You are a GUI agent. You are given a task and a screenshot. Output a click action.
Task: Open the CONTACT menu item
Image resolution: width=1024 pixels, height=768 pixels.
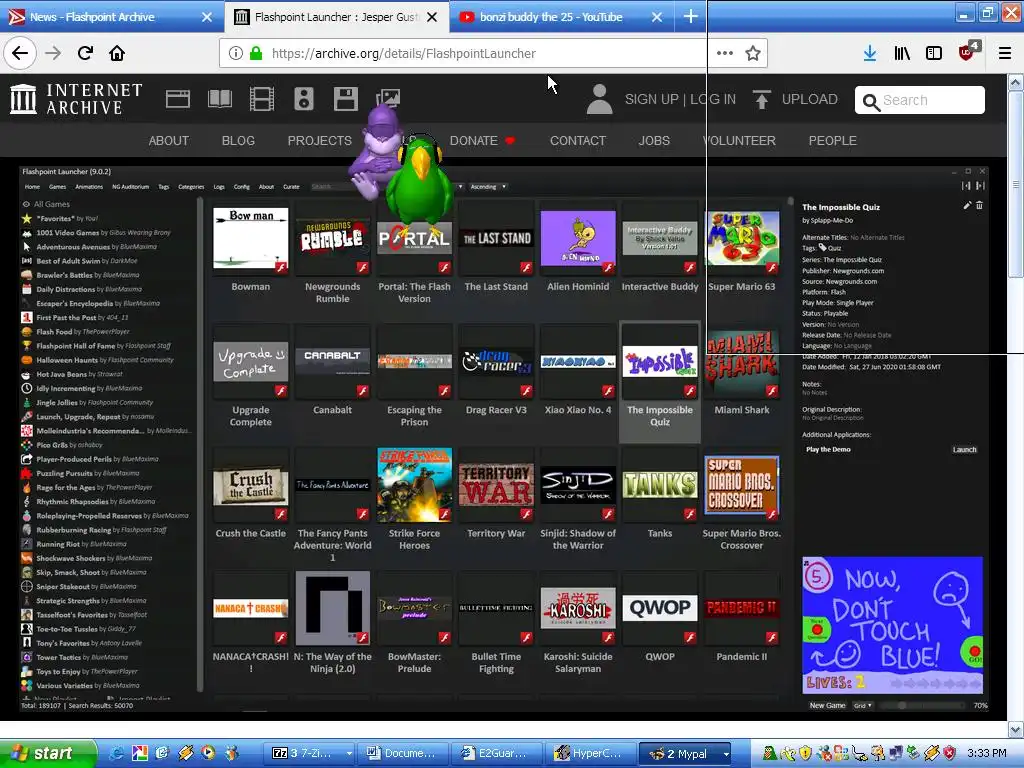(x=578, y=140)
